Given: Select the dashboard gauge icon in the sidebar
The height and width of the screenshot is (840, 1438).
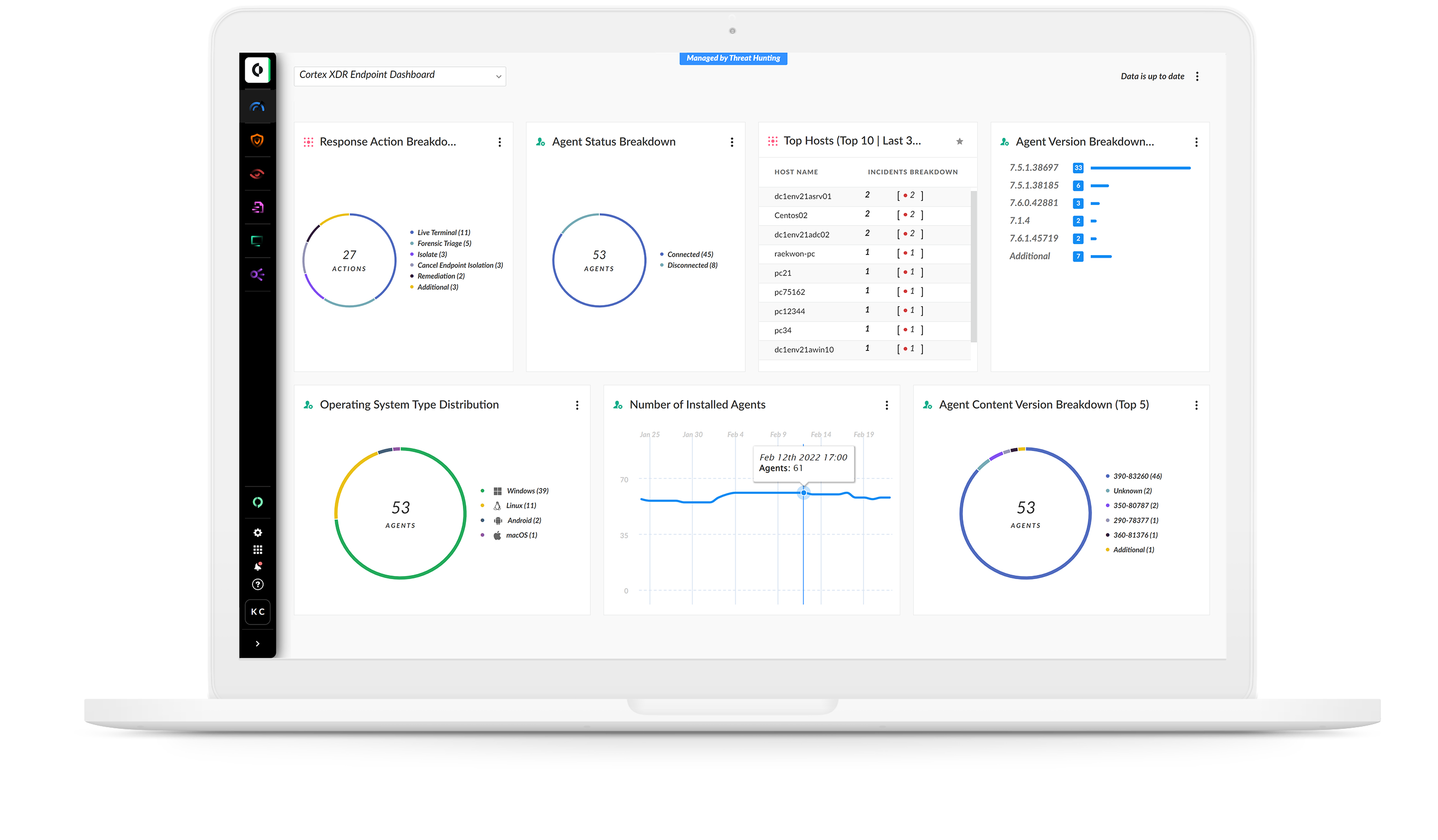Looking at the screenshot, I should (x=257, y=105).
